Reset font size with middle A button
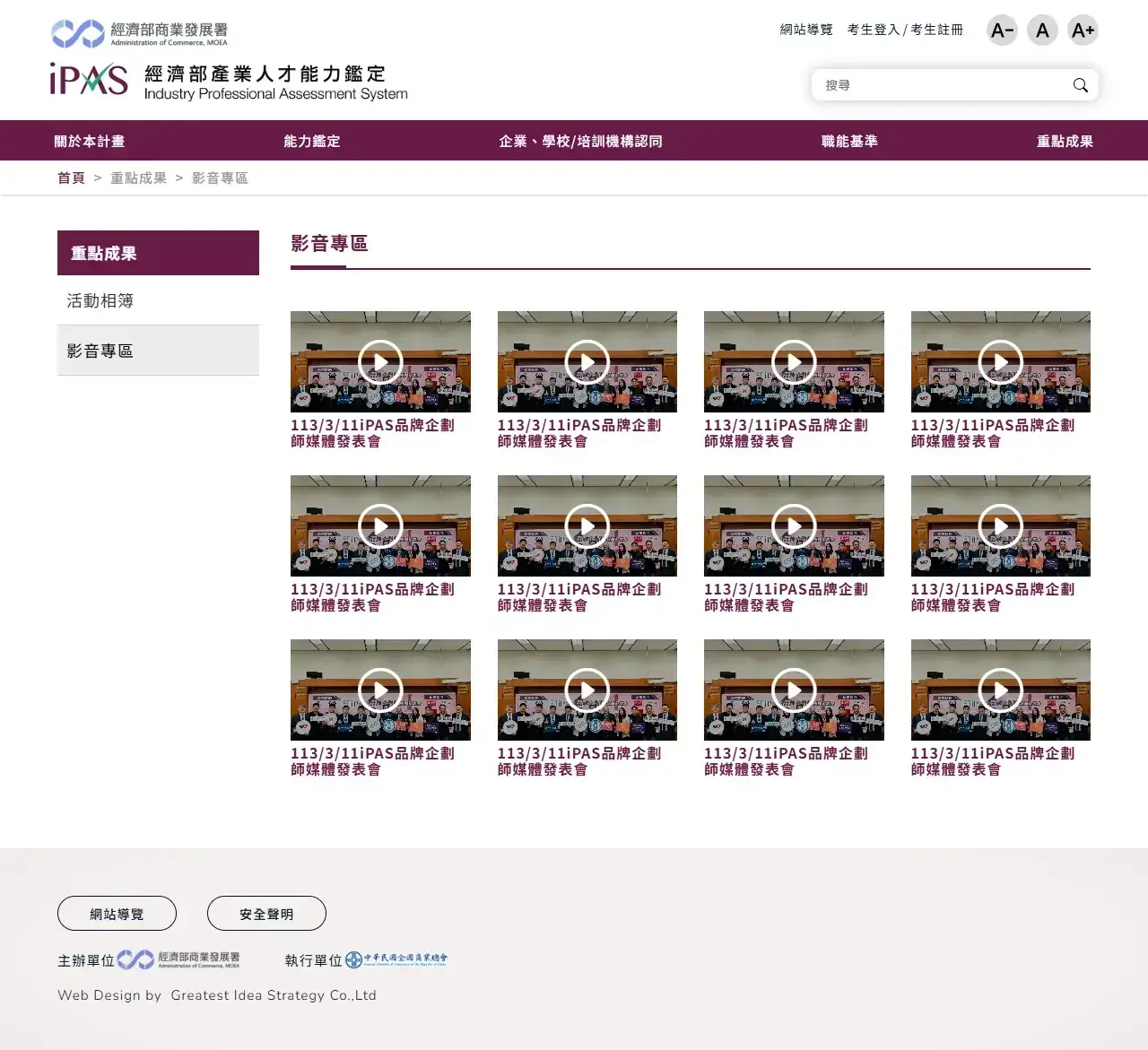This screenshot has height=1050, width=1148. [1042, 30]
